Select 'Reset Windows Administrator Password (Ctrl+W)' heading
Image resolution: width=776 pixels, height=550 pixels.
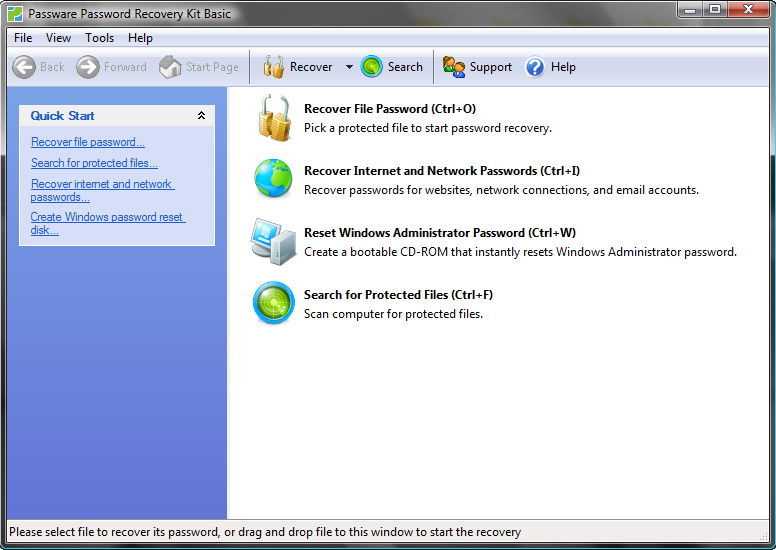pos(440,233)
